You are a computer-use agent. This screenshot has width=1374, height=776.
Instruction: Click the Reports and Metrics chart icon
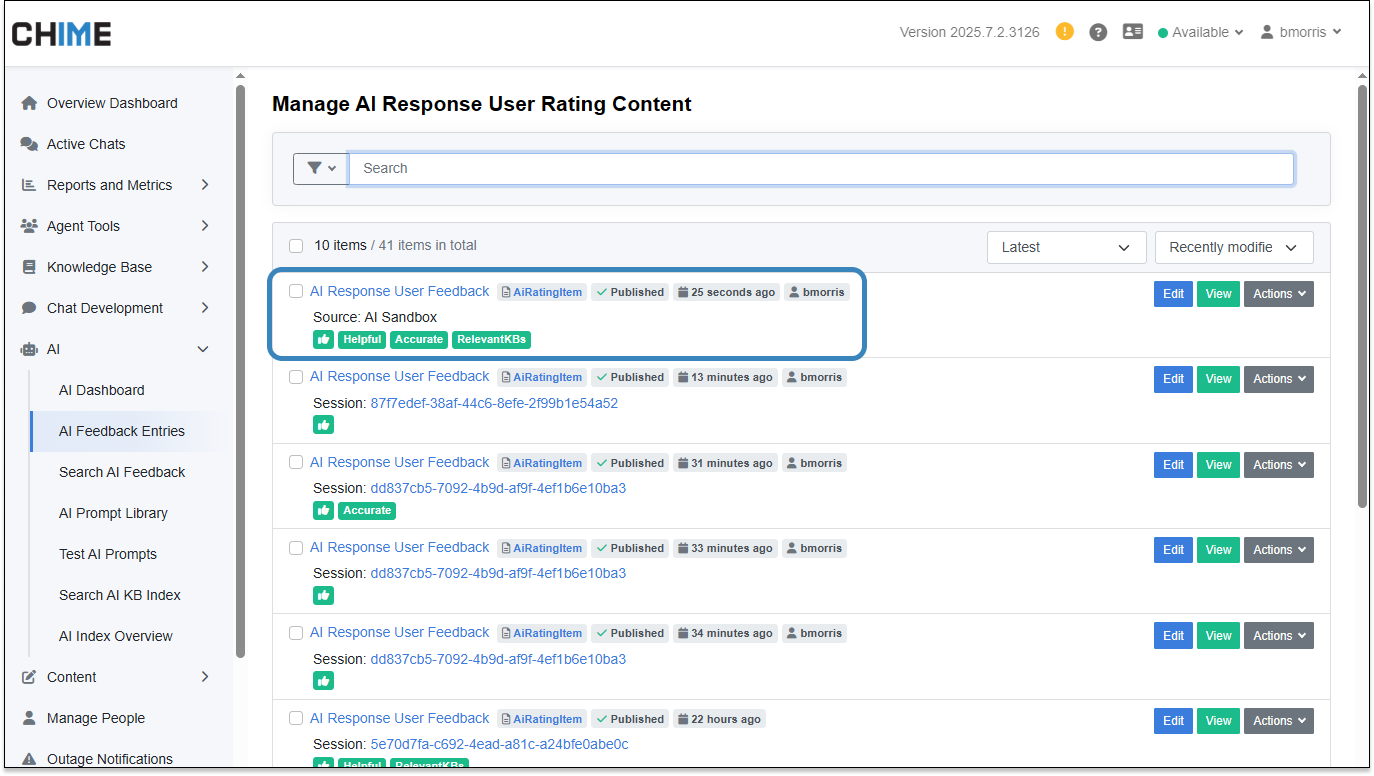coord(29,185)
